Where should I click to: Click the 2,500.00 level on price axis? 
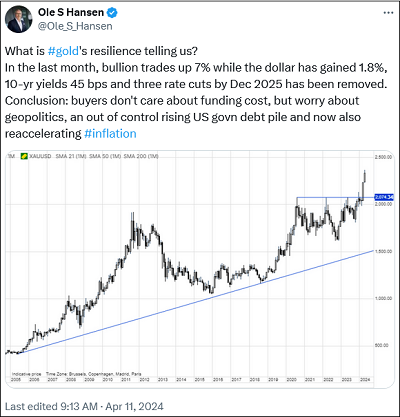[x=383, y=157]
